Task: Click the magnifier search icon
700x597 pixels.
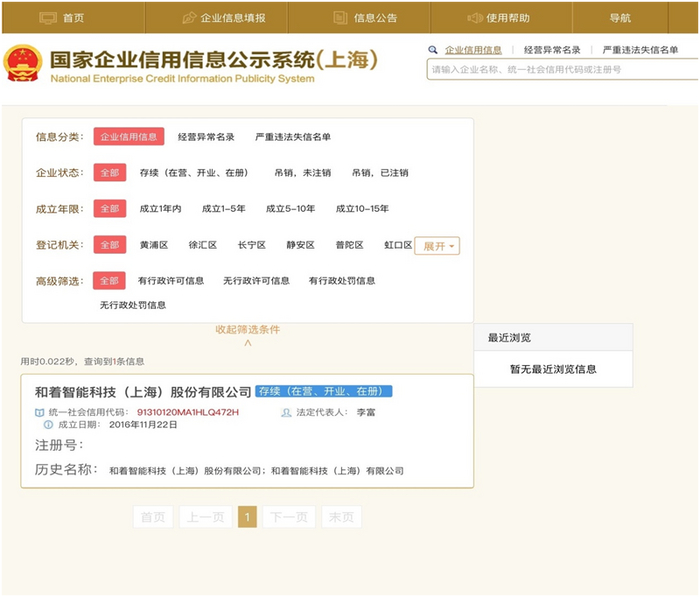Action: 433,49
